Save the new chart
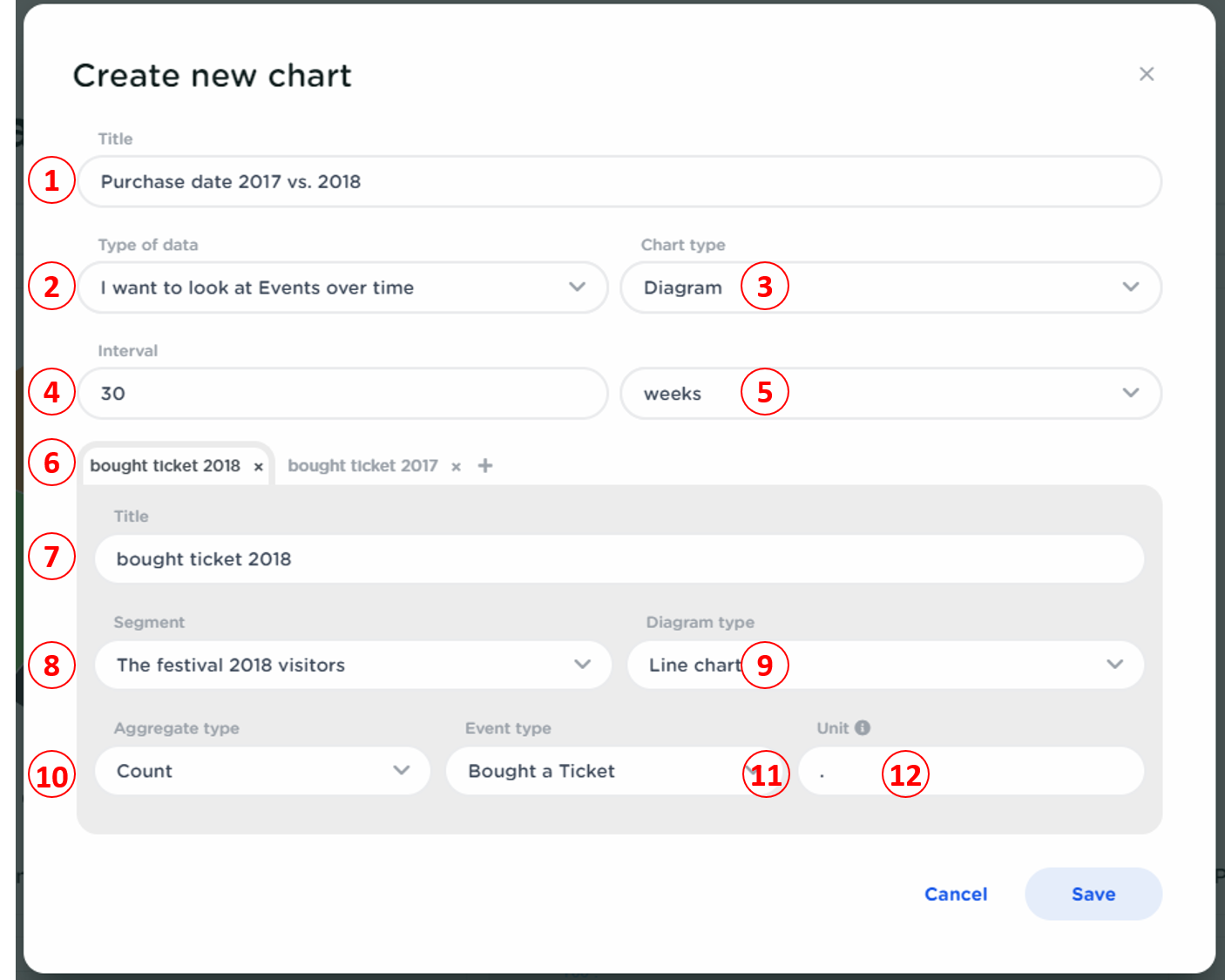The height and width of the screenshot is (980, 1225). coord(1093,894)
